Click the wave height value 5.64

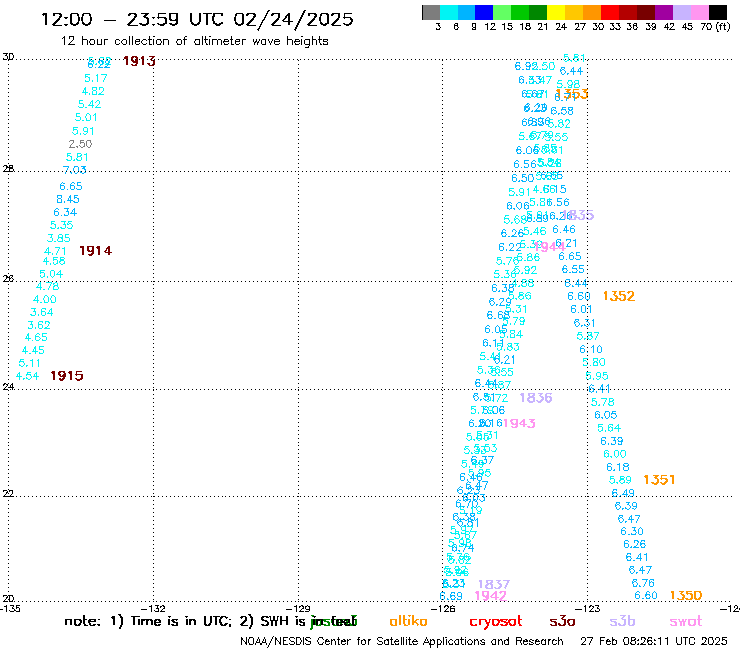[x=609, y=428]
